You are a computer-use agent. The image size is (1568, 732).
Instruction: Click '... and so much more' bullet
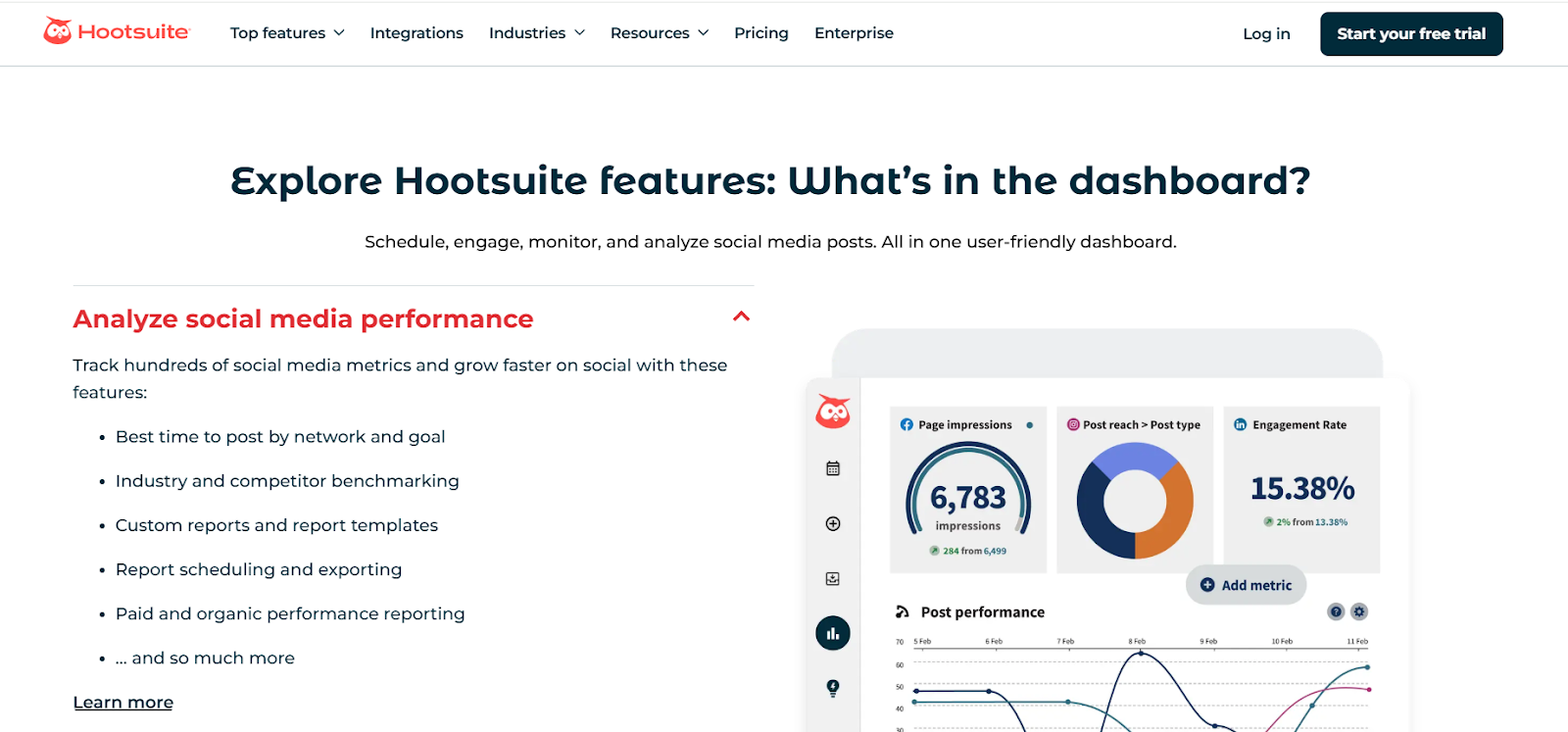[x=205, y=659]
